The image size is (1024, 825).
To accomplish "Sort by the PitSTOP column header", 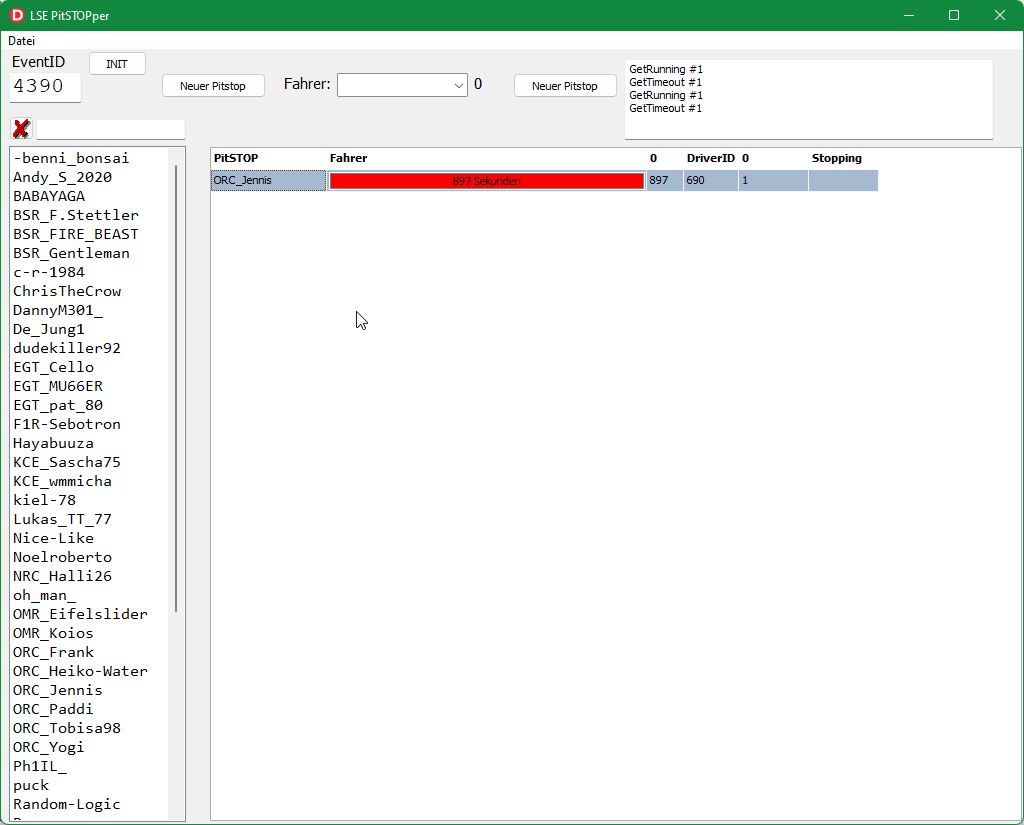I will [236, 158].
